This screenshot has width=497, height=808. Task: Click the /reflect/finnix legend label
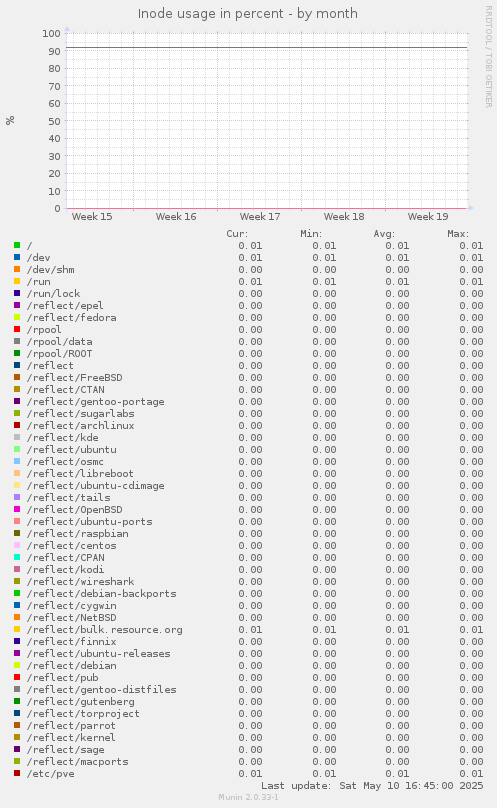click(x=72, y=642)
